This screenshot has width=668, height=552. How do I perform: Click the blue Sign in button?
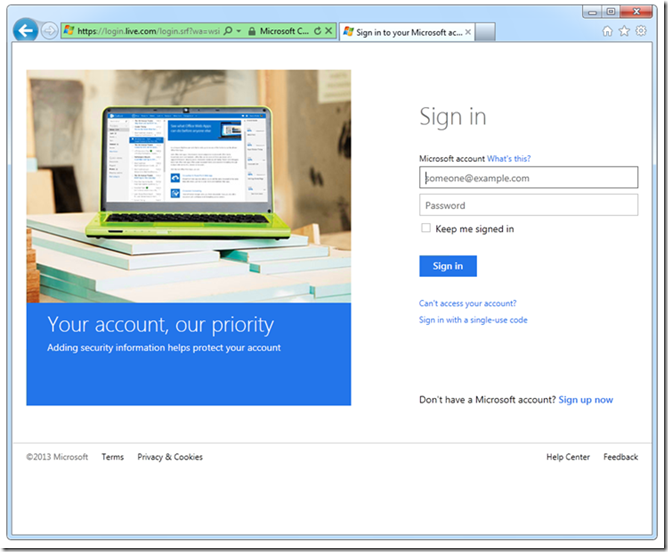(x=448, y=266)
